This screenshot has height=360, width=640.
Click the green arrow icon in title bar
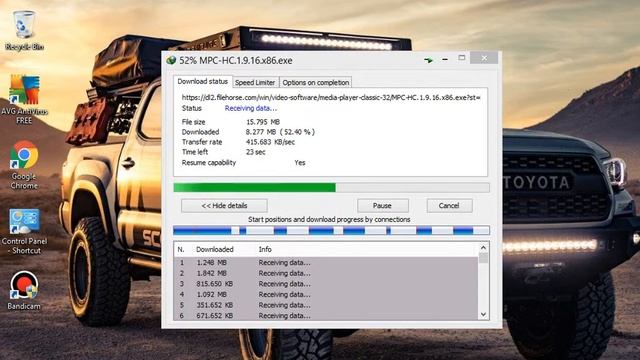pos(428,60)
